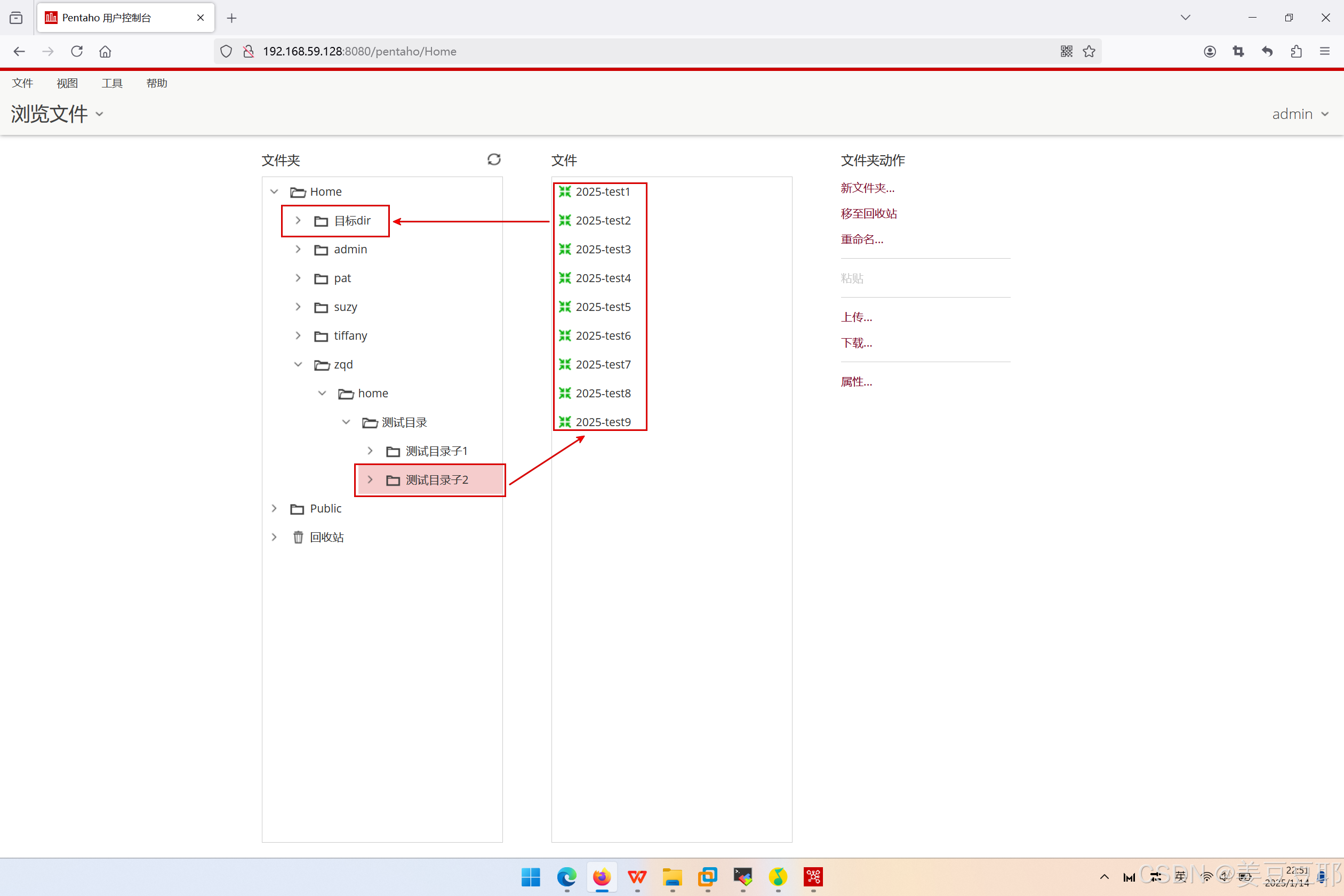Refresh the folder tree panel

[494, 159]
